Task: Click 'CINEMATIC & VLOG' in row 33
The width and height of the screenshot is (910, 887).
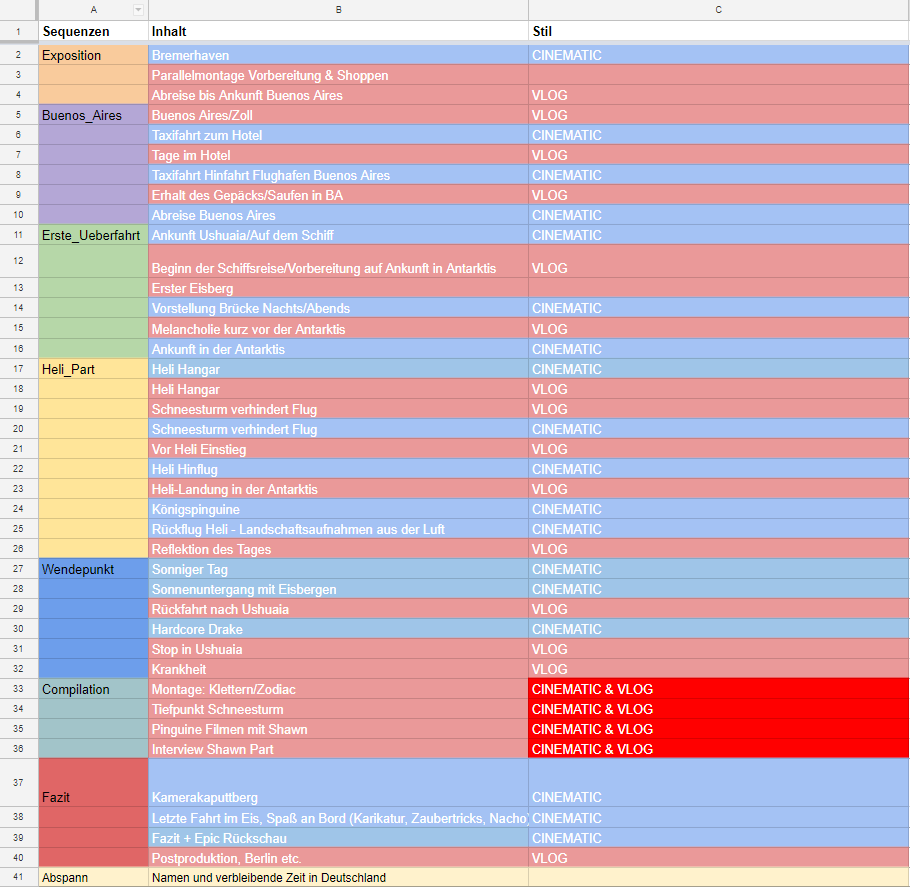Action: pos(719,689)
